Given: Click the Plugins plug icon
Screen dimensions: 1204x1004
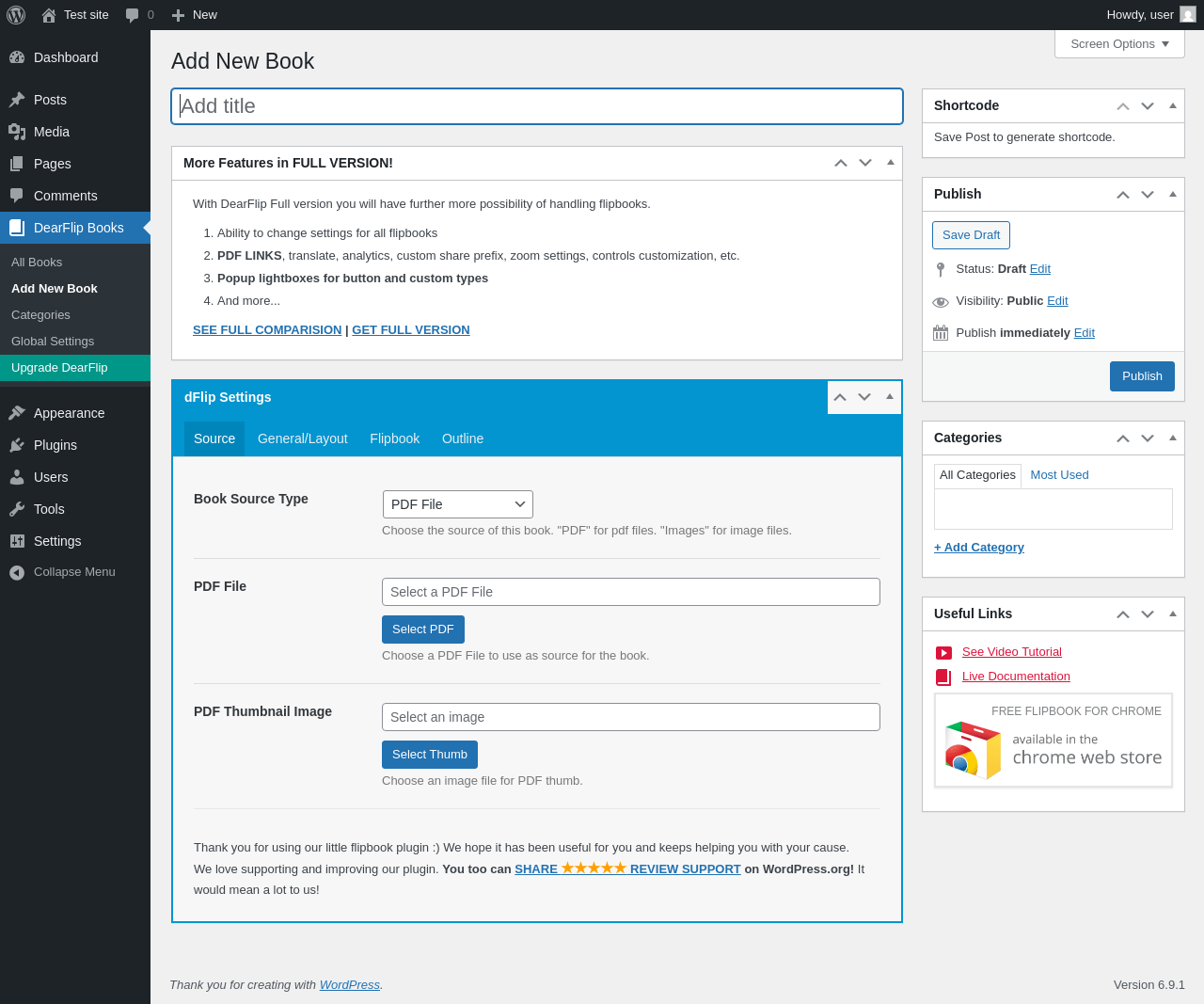Looking at the screenshot, I should click(17, 445).
